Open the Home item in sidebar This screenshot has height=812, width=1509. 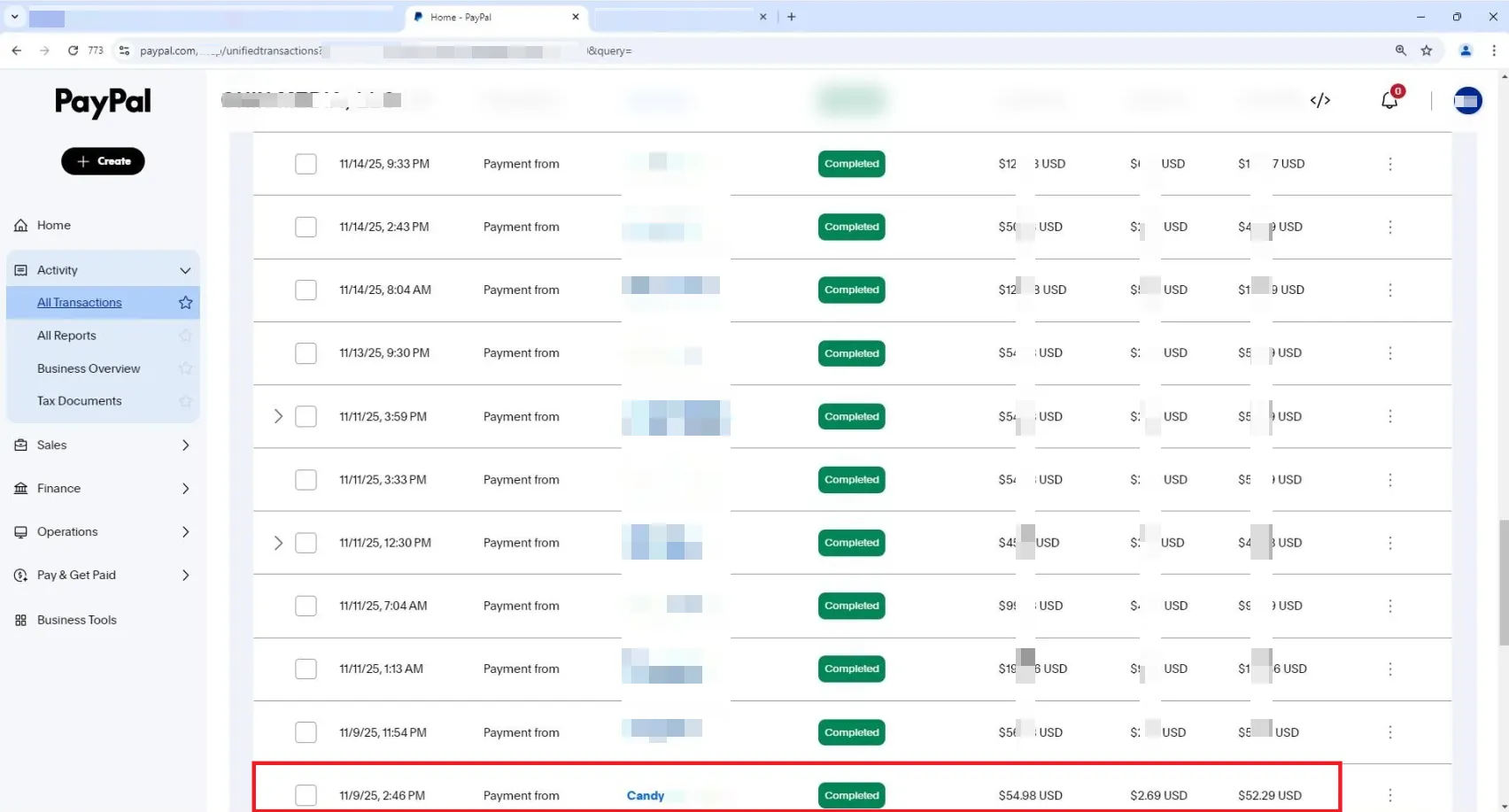click(x=53, y=226)
